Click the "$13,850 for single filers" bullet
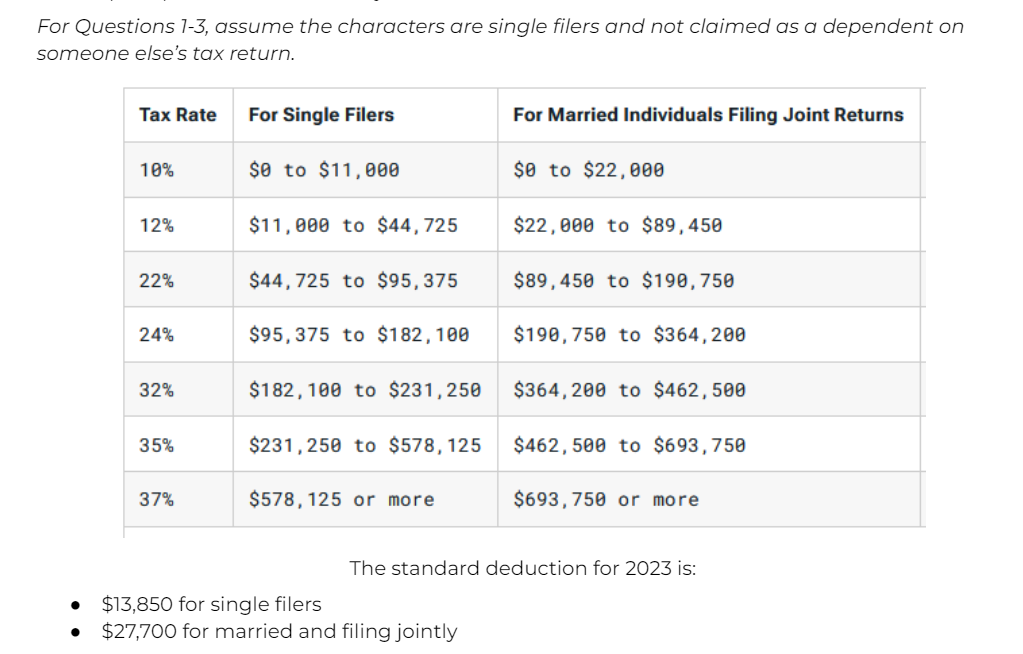The image size is (1023, 654). 212,604
